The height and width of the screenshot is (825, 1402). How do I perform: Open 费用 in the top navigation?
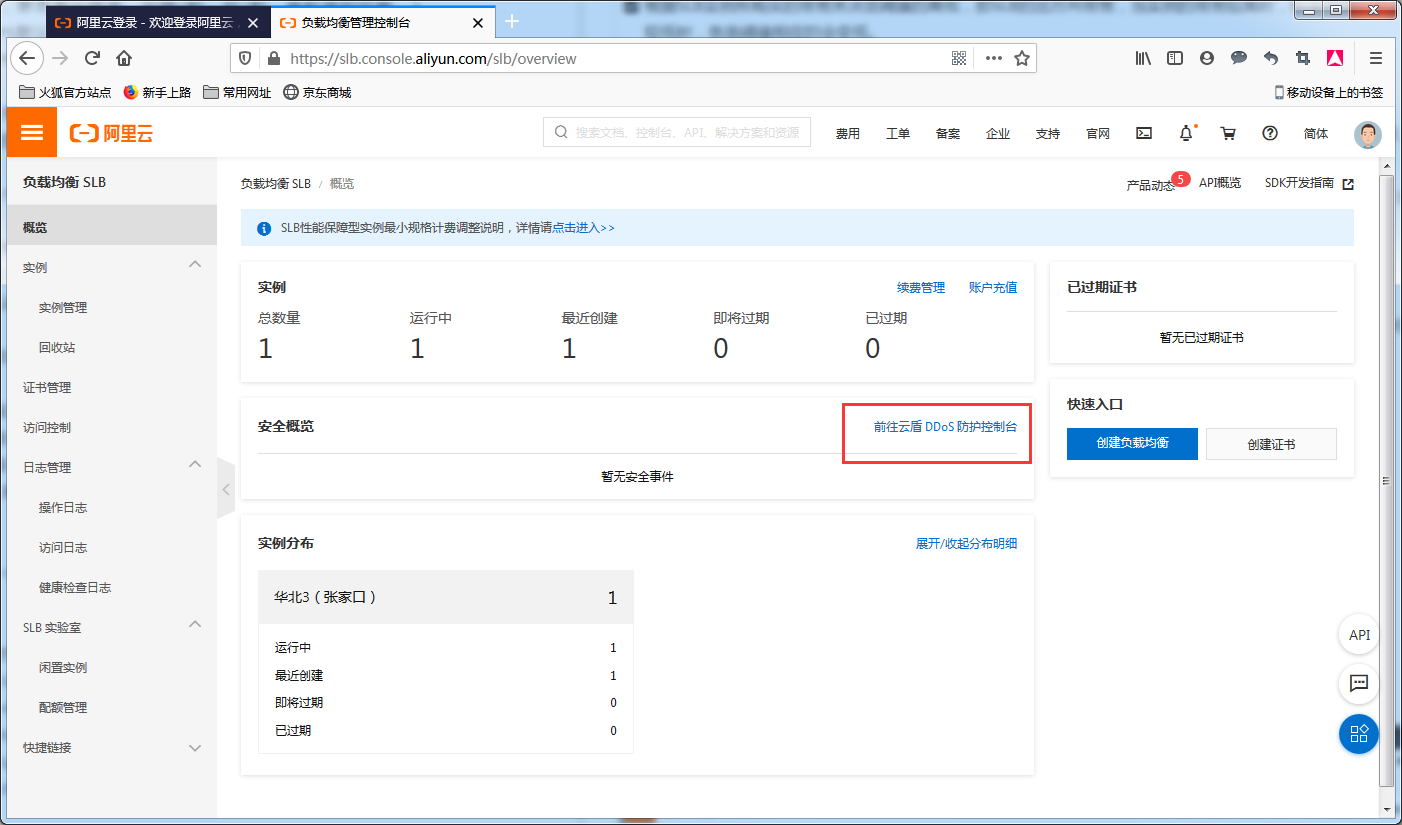[x=847, y=134]
